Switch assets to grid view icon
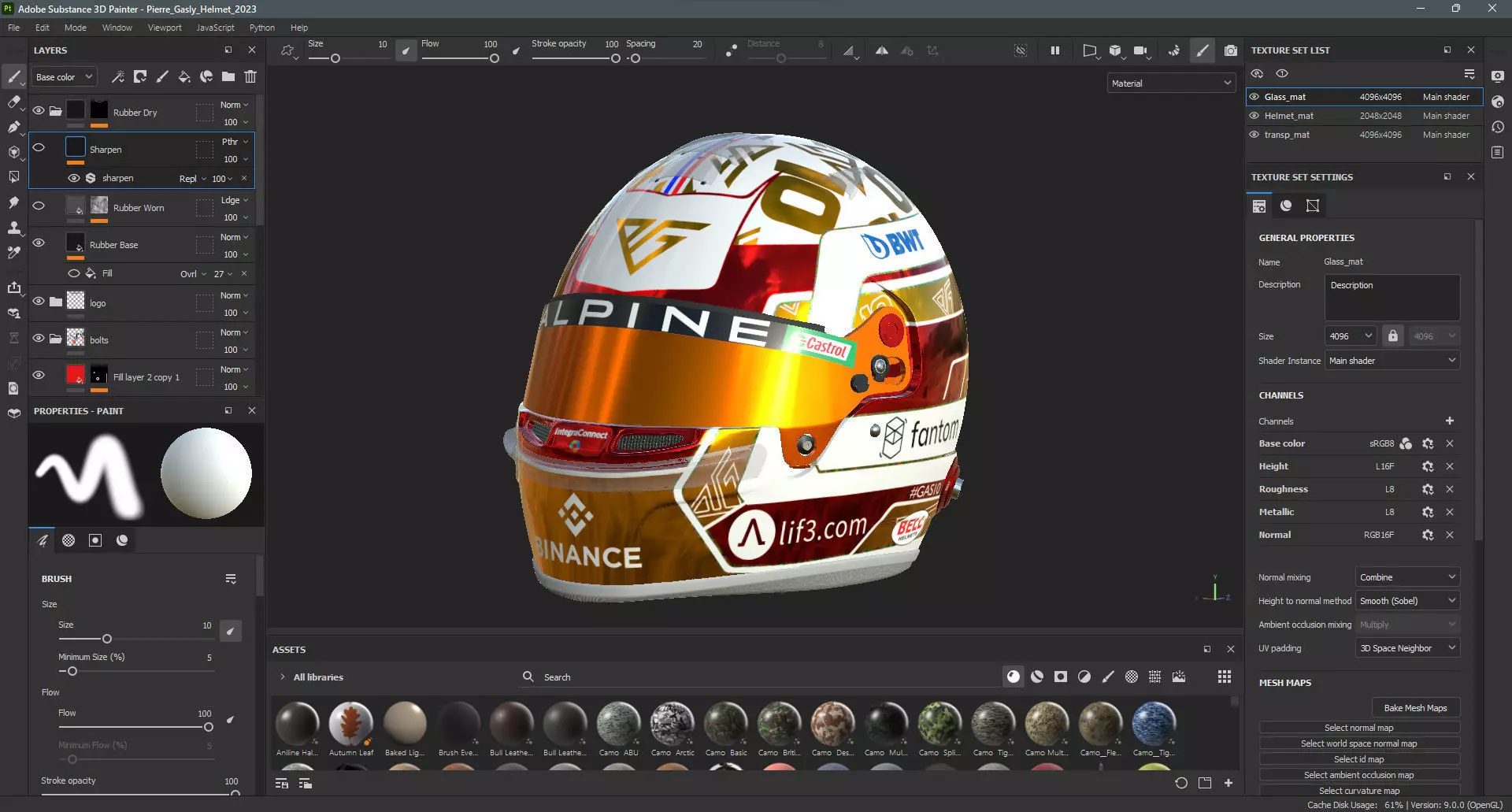Image resolution: width=1512 pixels, height=812 pixels. 1225,677
